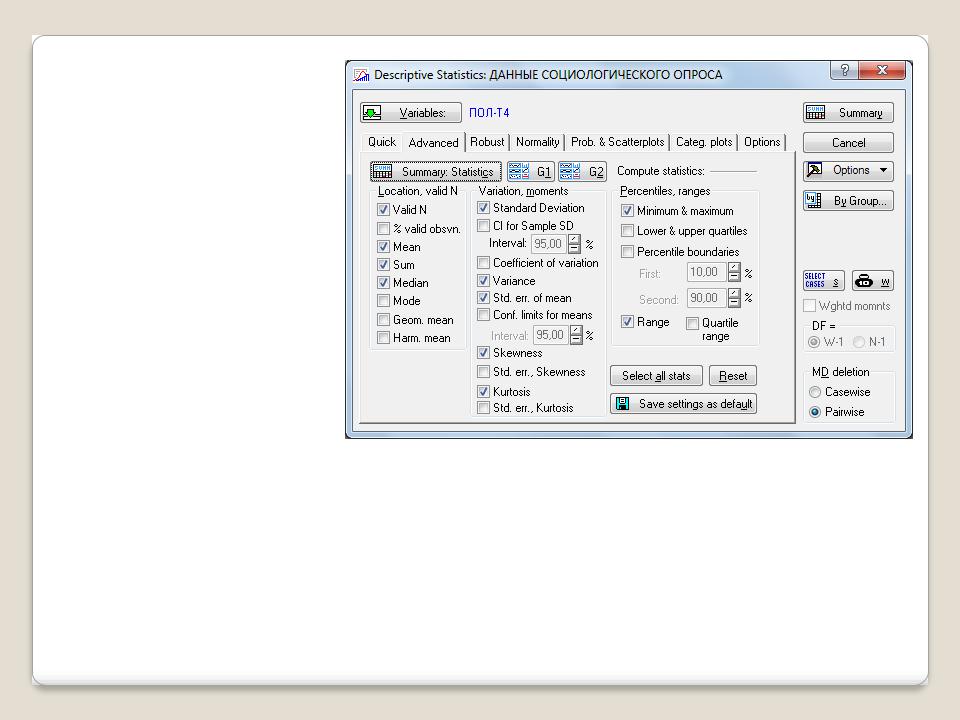The width and height of the screenshot is (960, 720).
Task: Switch to the Quick tab
Action: 382,142
